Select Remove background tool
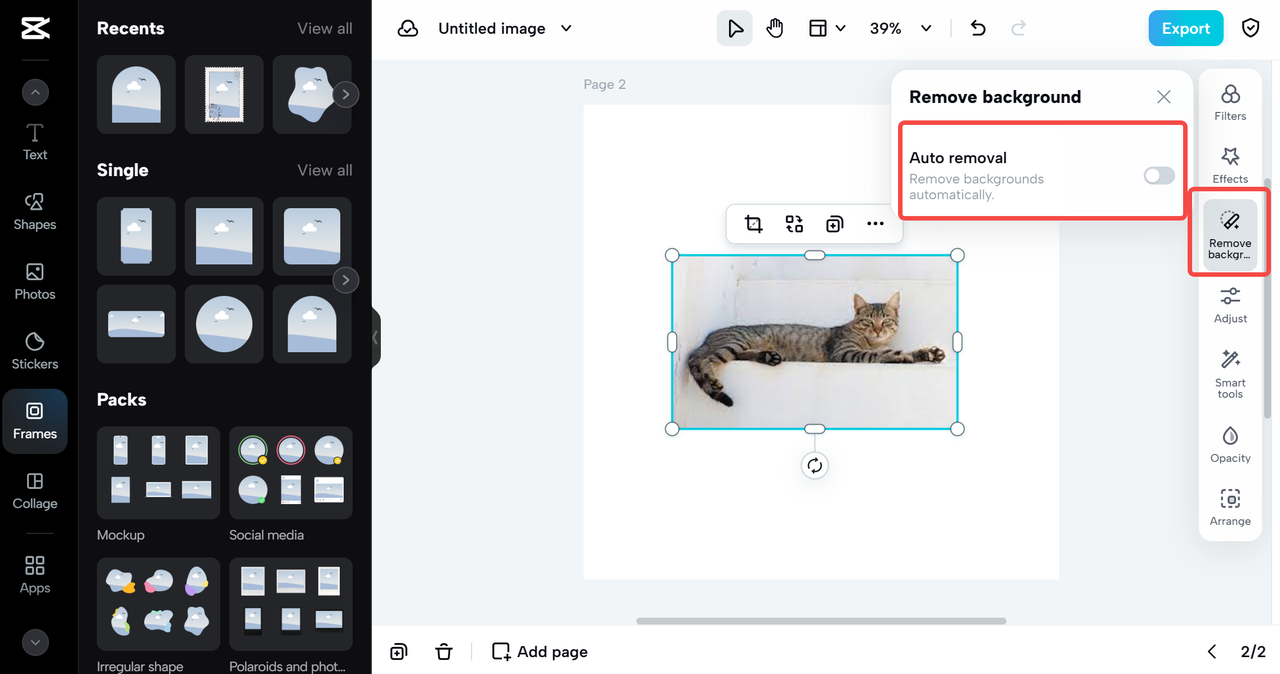Image resolution: width=1280 pixels, height=674 pixels. (1230, 235)
